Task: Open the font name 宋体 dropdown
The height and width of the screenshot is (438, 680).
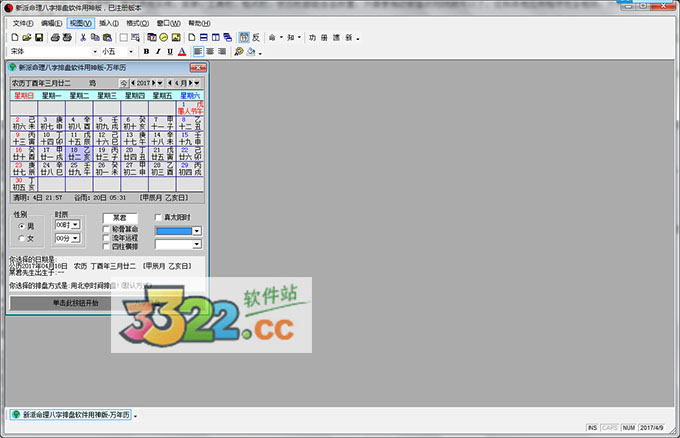Action: tap(95, 52)
